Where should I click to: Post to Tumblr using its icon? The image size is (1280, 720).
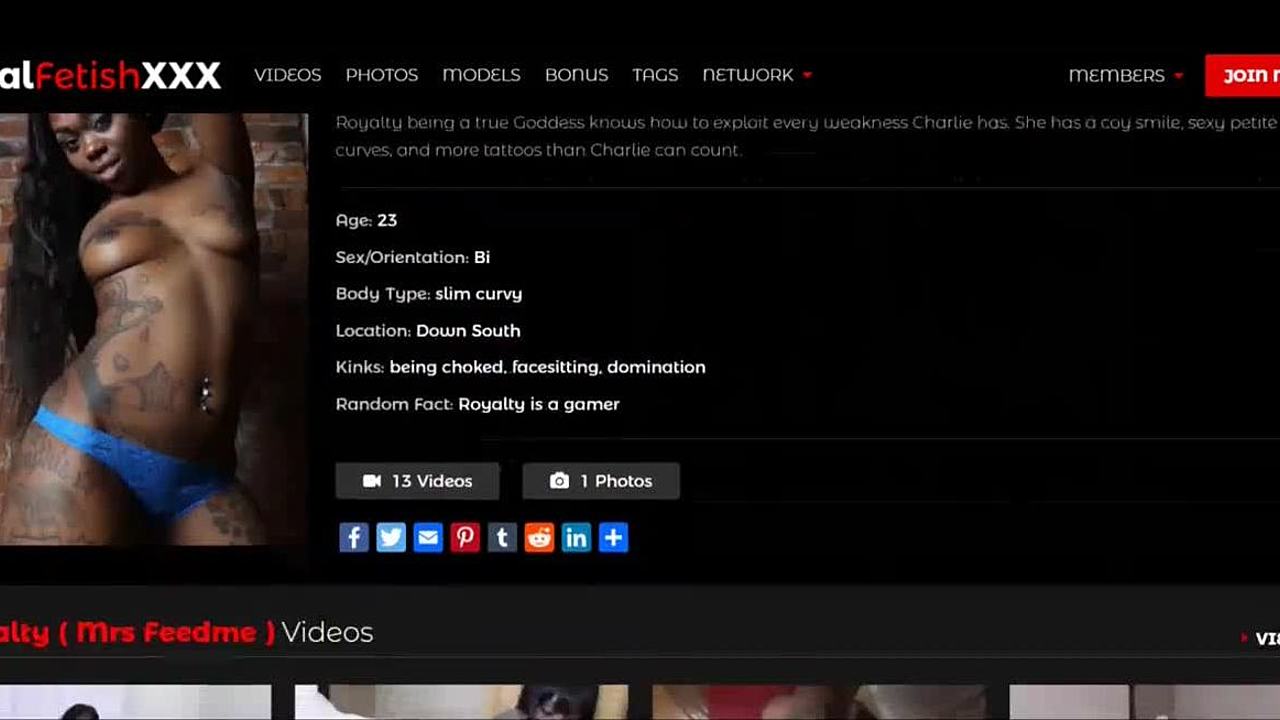point(502,538)
